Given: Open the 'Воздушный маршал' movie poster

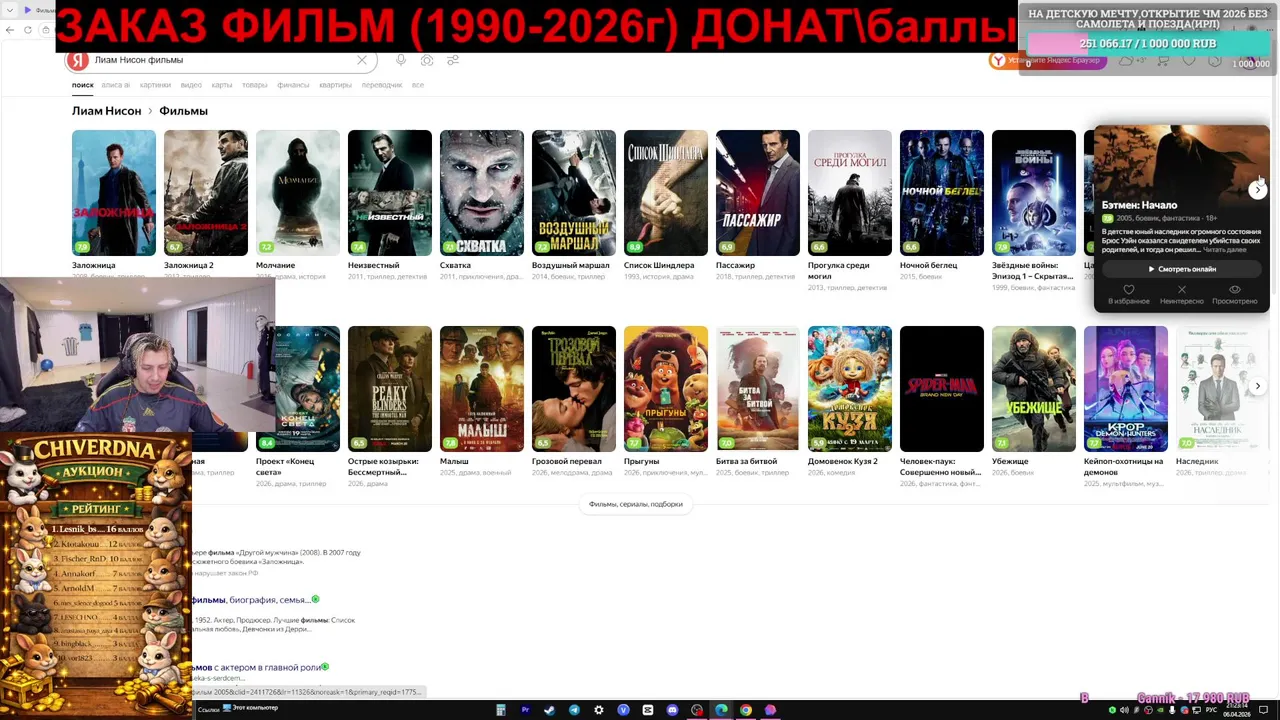Looking at the screenshot, I should coord(574,193).
